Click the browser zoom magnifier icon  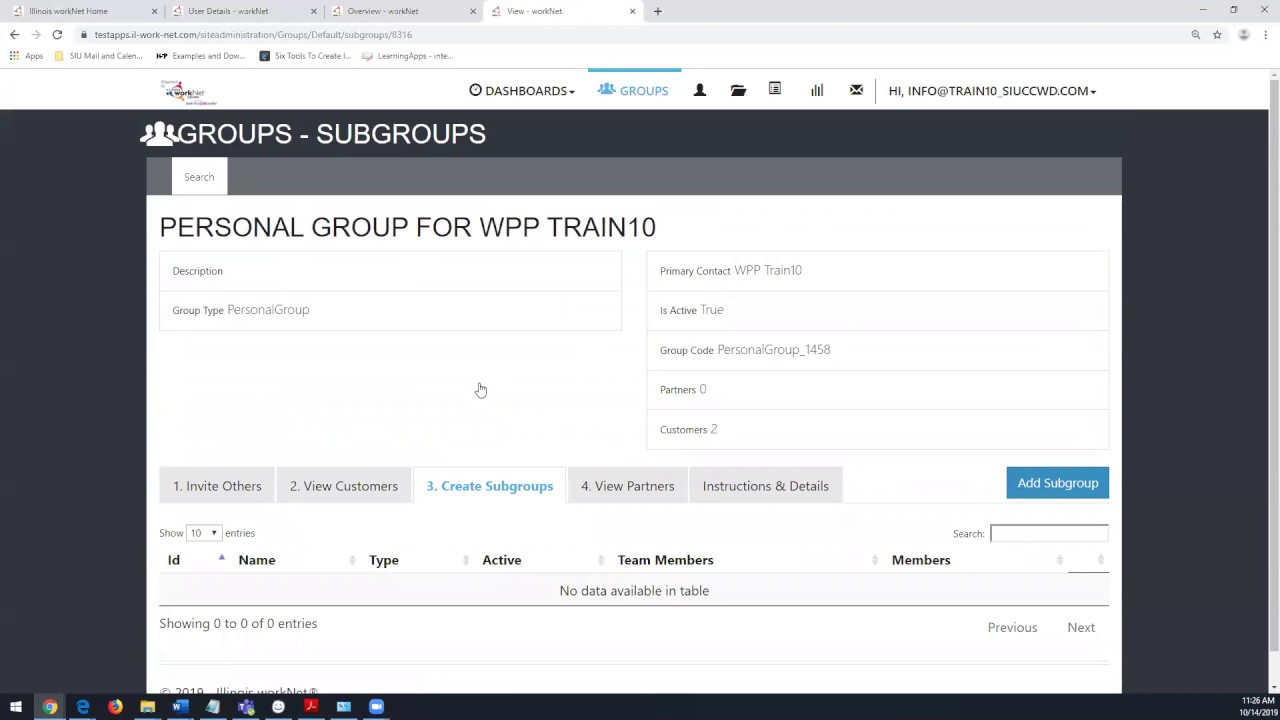[x=1195, y=34]
